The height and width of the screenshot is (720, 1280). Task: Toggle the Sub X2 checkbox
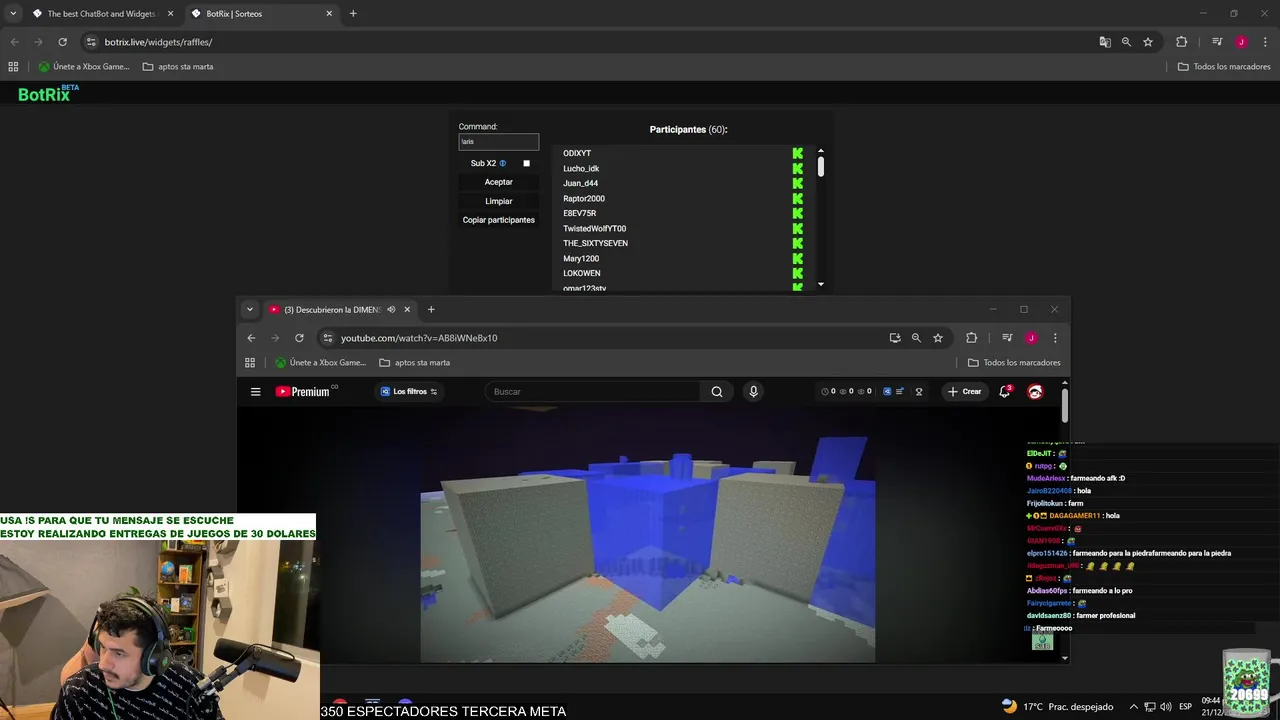[x=526, y=163]
